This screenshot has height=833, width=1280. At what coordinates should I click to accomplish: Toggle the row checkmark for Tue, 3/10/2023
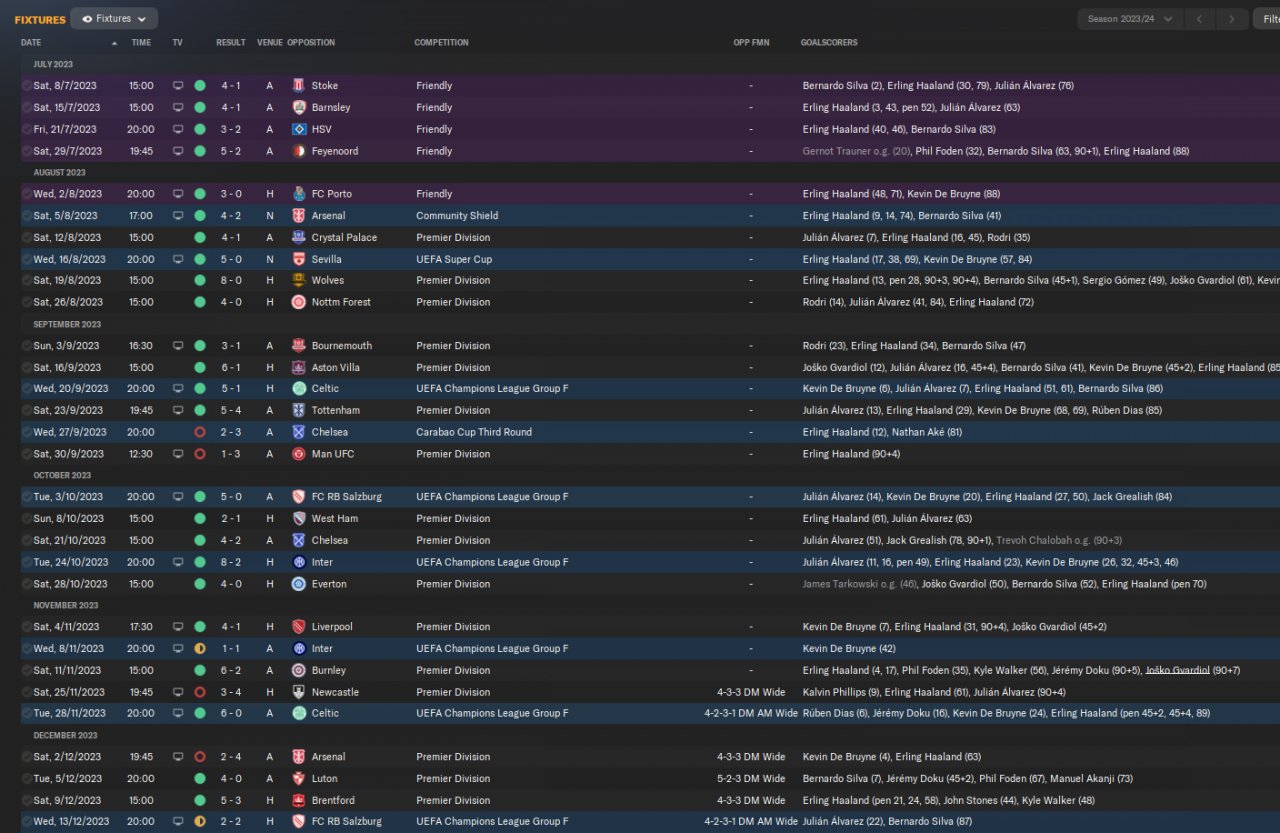[26, 497]
